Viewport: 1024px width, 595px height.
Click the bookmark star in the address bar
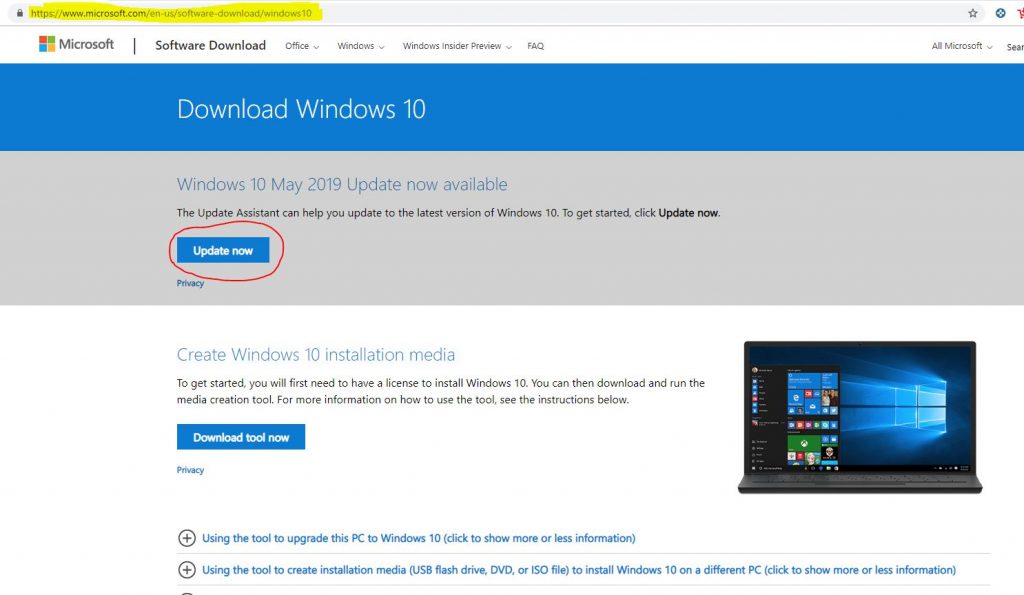coord(973,13)
